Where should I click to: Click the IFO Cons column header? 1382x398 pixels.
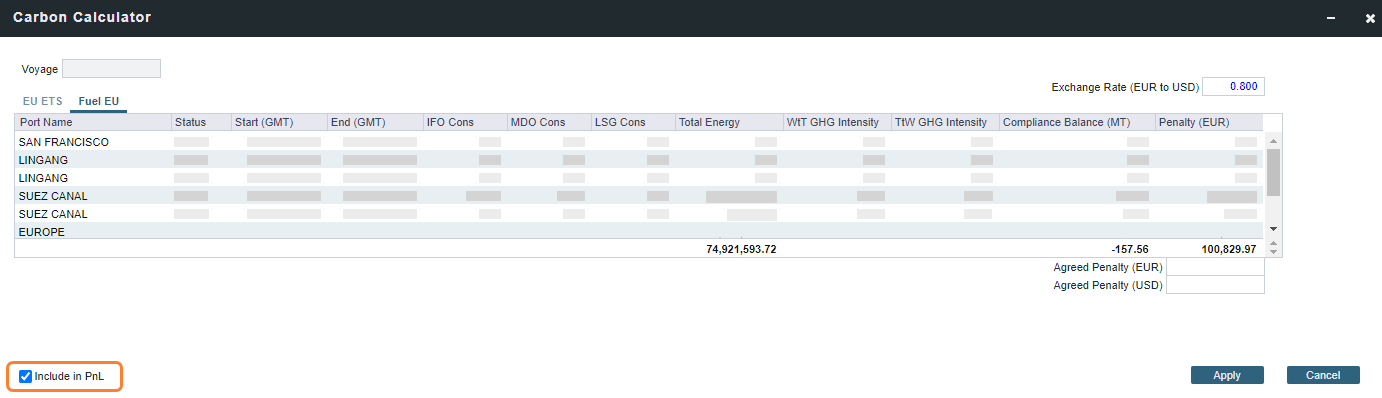pos(465,122)
